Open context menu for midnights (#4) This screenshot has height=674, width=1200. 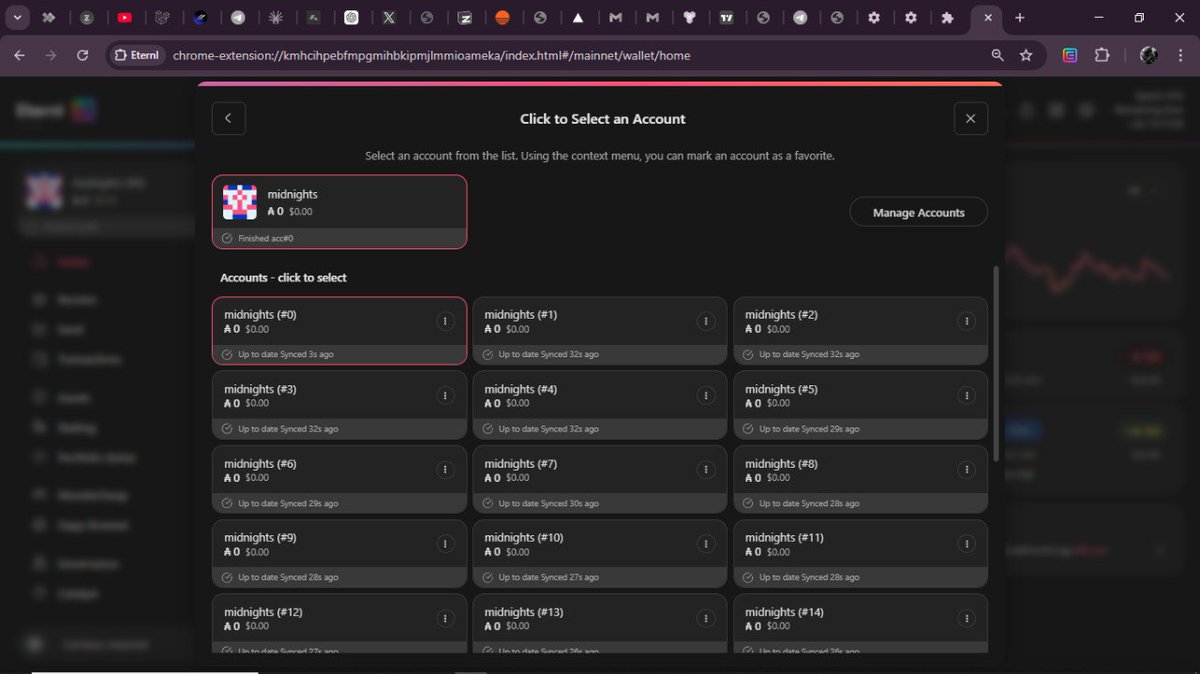click(x=706, y=395)
